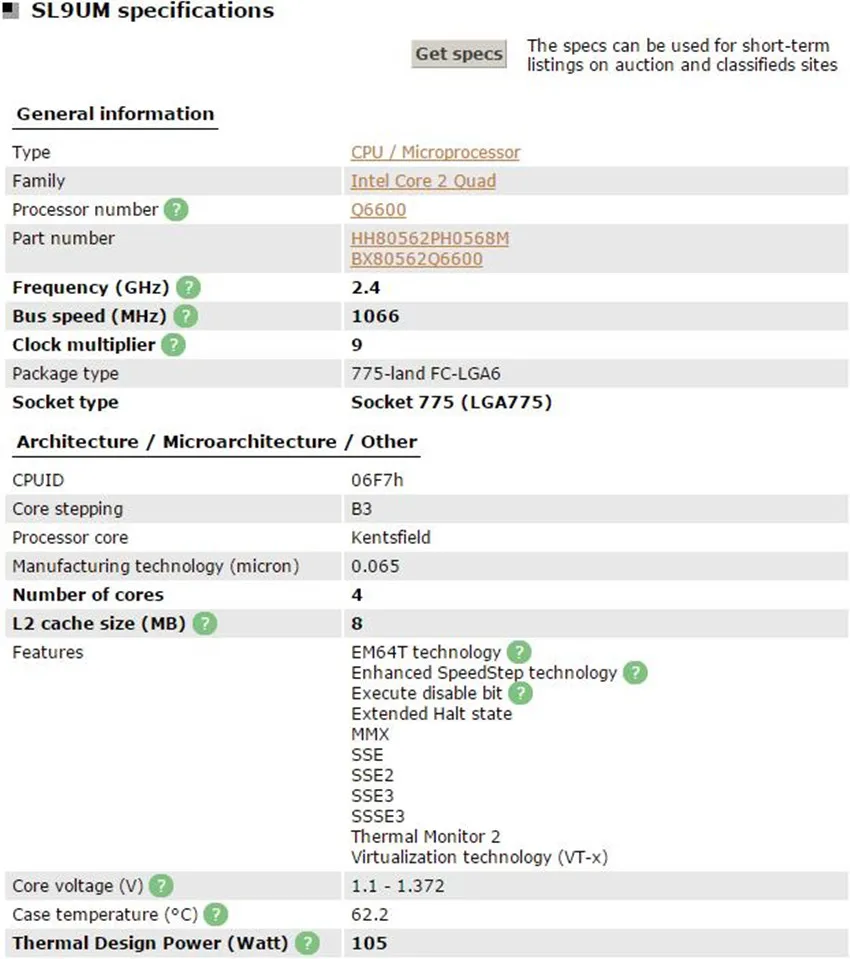Open help icon beside Frequency (GHz)

tap(188, 287)
